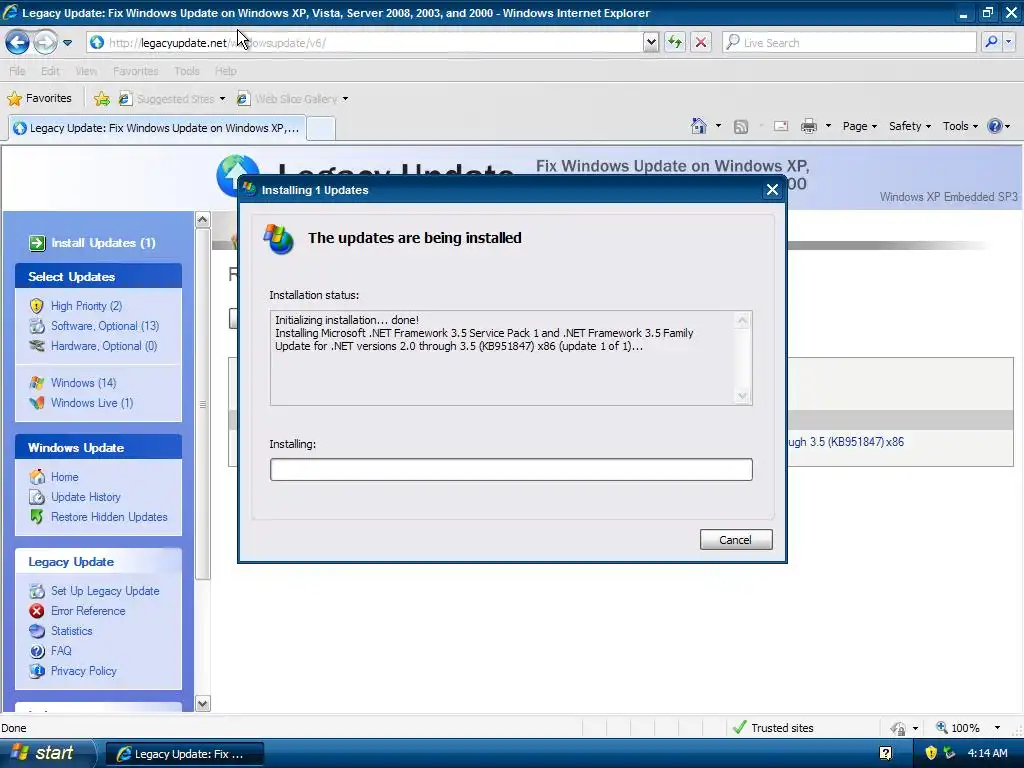This screenshot has width=1024, height=768.
Task: Click the Windows Start button
Action: pyautogui.click(x=48, y=753)
